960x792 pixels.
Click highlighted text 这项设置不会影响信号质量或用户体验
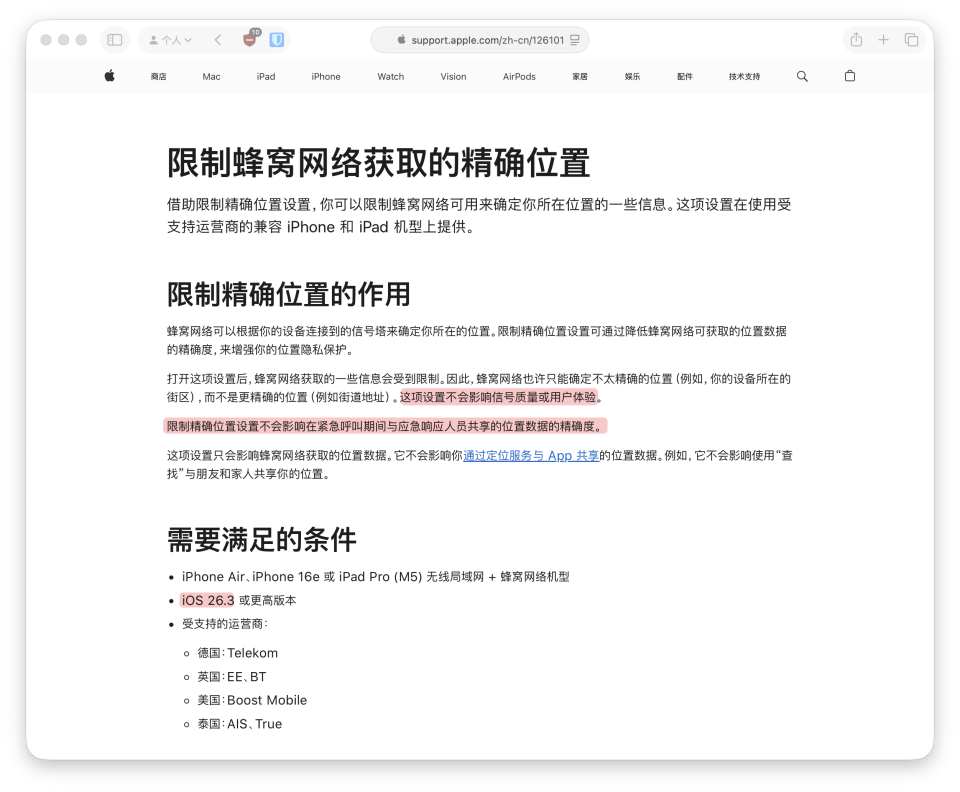(x=498, y=397)
